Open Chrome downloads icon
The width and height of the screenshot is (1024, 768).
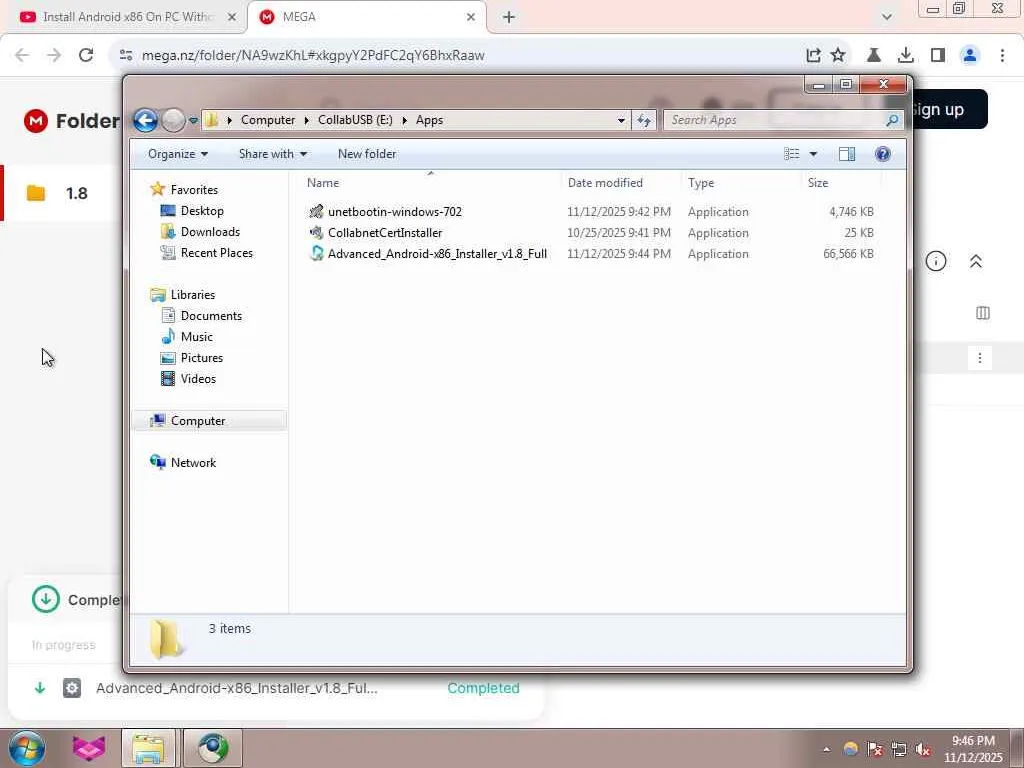click(x=906, y=55)
